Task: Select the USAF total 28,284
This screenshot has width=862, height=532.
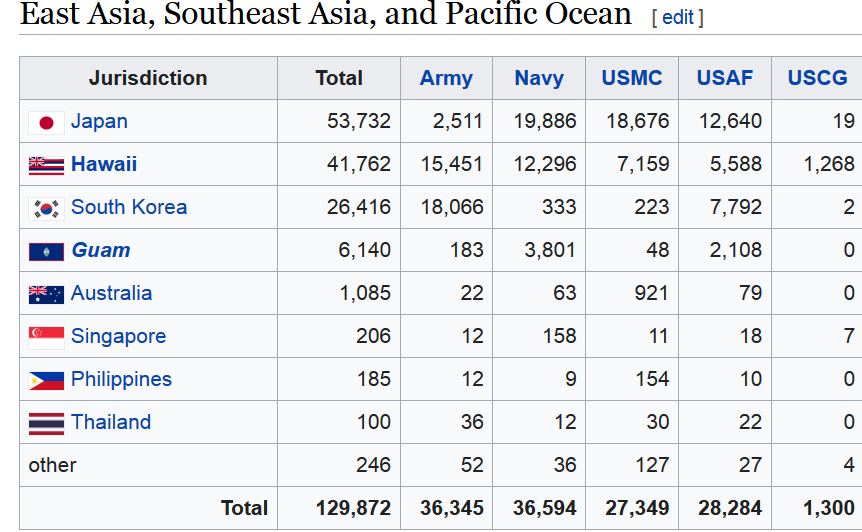Action: click(730, 508)
